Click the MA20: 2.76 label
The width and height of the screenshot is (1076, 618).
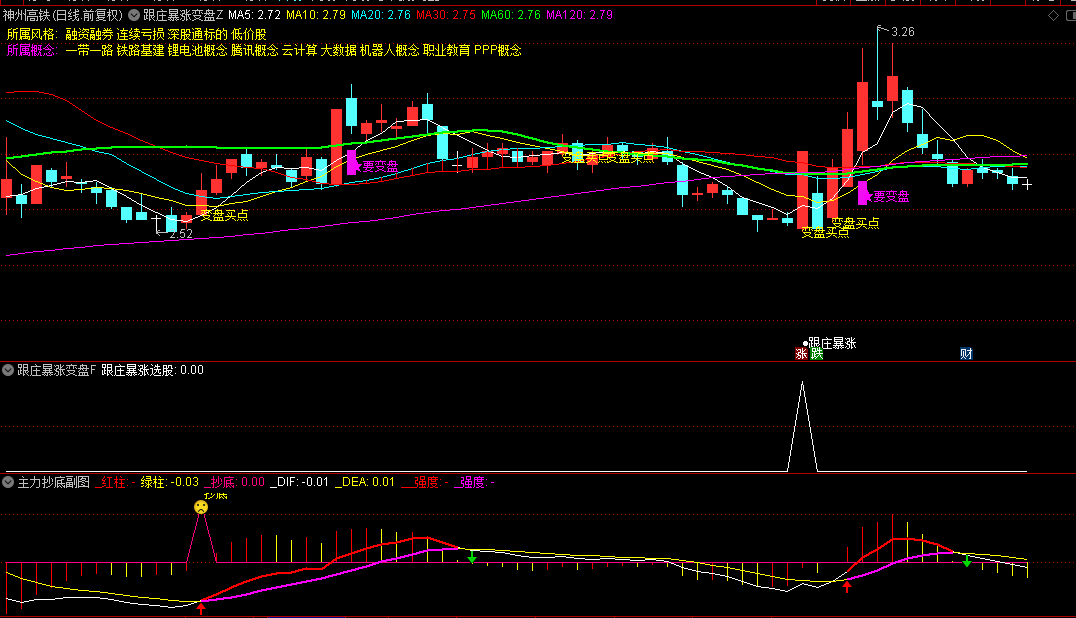381,15
